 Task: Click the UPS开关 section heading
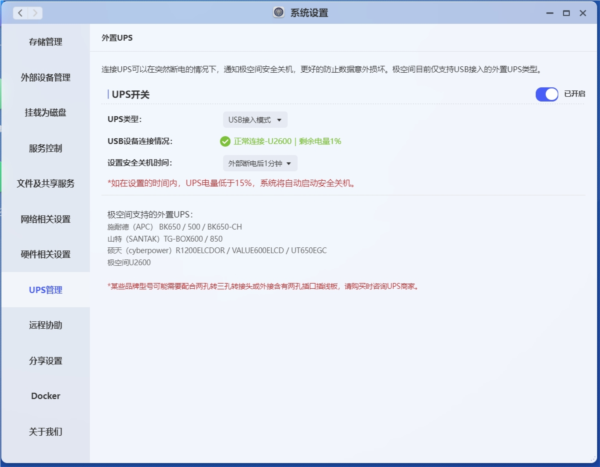click(x=130, y=95)
